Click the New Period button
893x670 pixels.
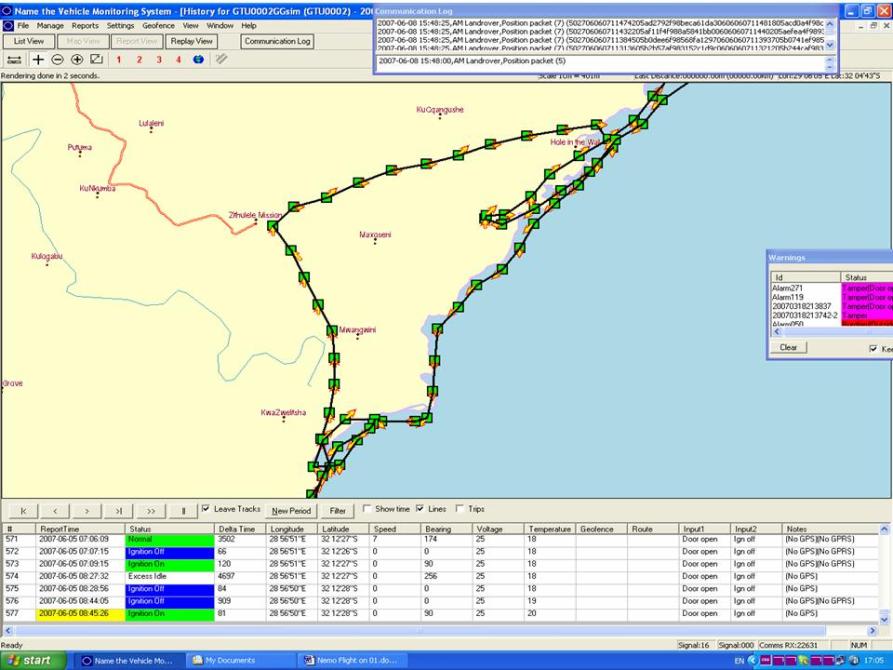click(291, 510)
